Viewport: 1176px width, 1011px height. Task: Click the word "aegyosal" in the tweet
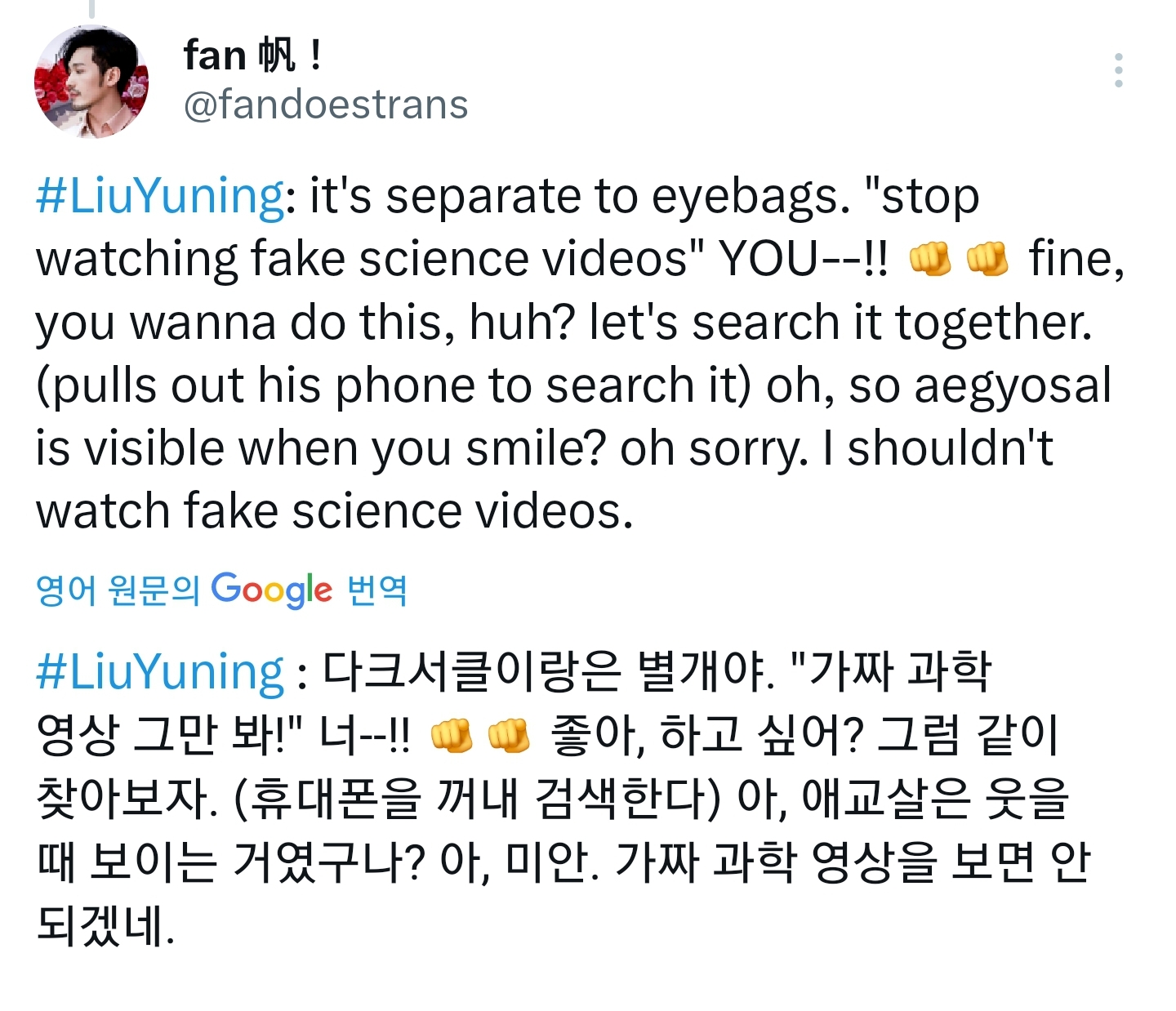[x=1012, y=386]
